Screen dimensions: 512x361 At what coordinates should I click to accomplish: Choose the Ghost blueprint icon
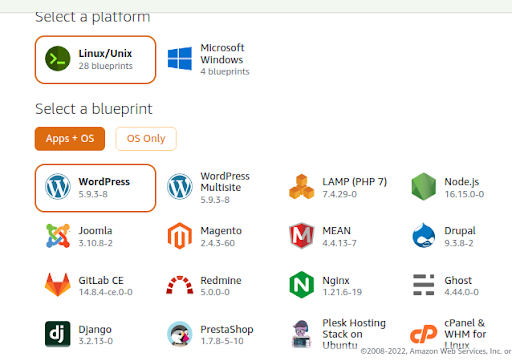tap(424, 285)
